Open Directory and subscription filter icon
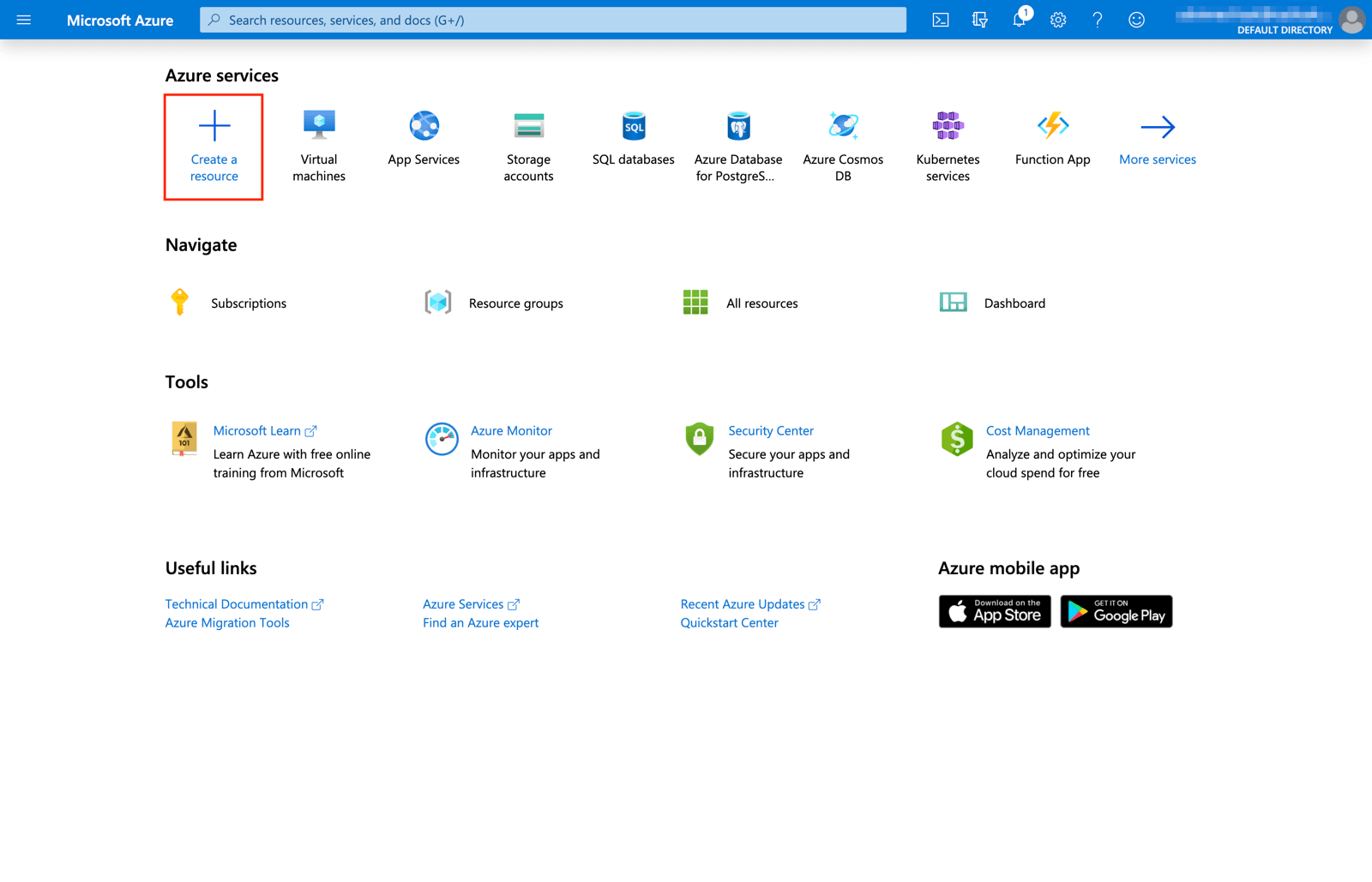Screen dimensions: 1372x882 (979, 20)
